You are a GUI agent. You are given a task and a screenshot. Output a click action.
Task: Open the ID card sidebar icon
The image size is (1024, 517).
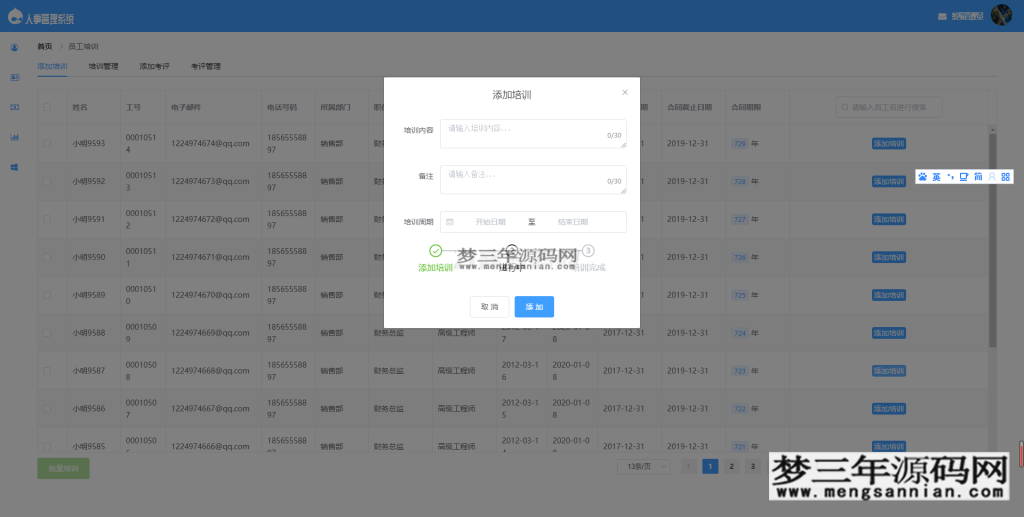(x=14, y=78)
